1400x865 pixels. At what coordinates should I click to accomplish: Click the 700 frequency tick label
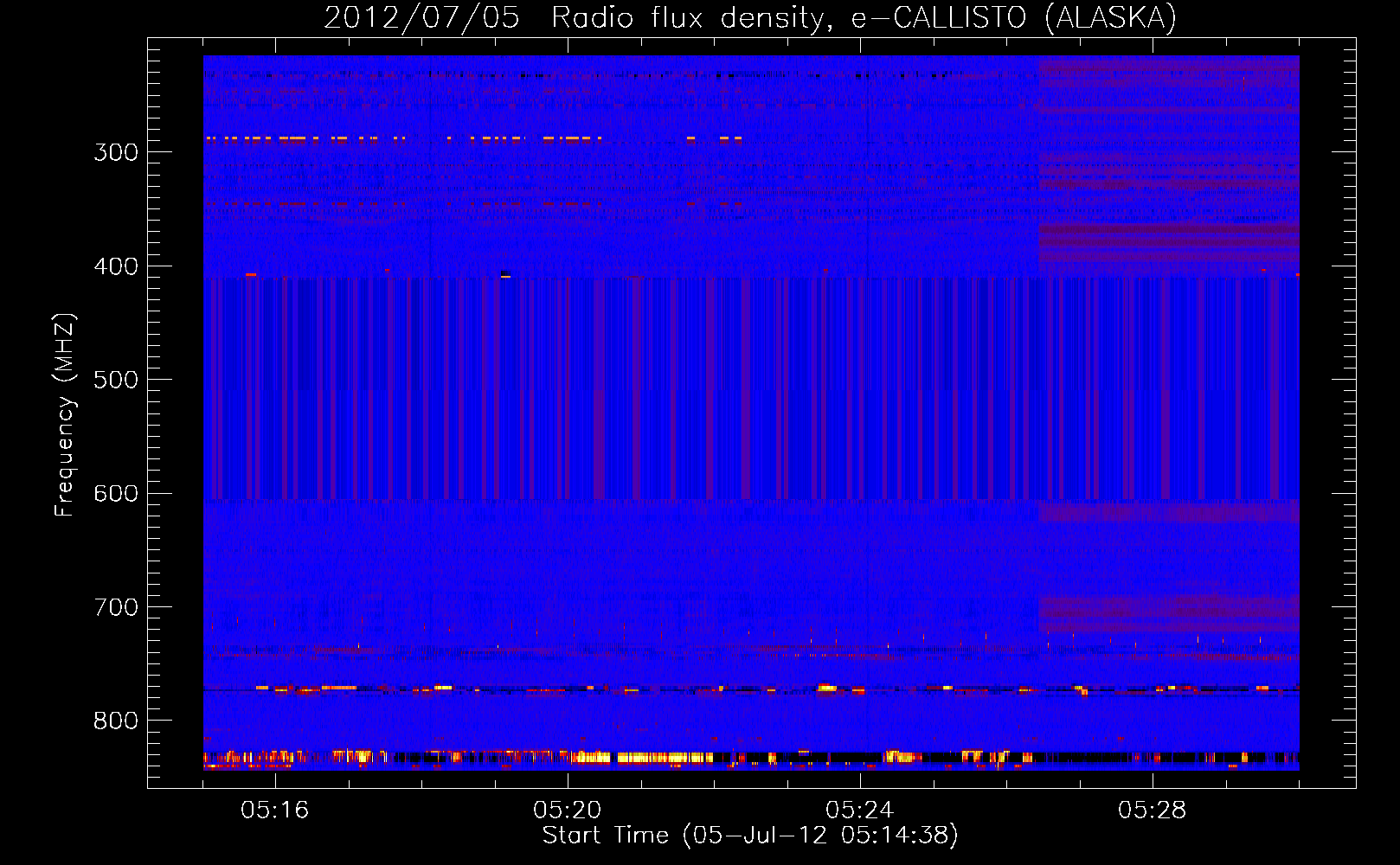(x=116, y=607)
